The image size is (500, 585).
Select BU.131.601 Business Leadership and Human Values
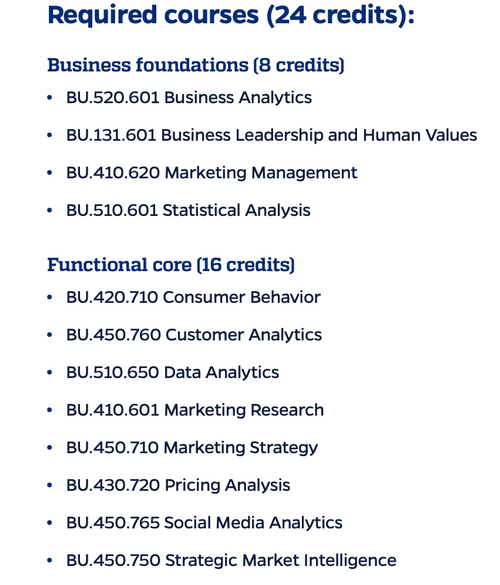(x=272, y=135)
